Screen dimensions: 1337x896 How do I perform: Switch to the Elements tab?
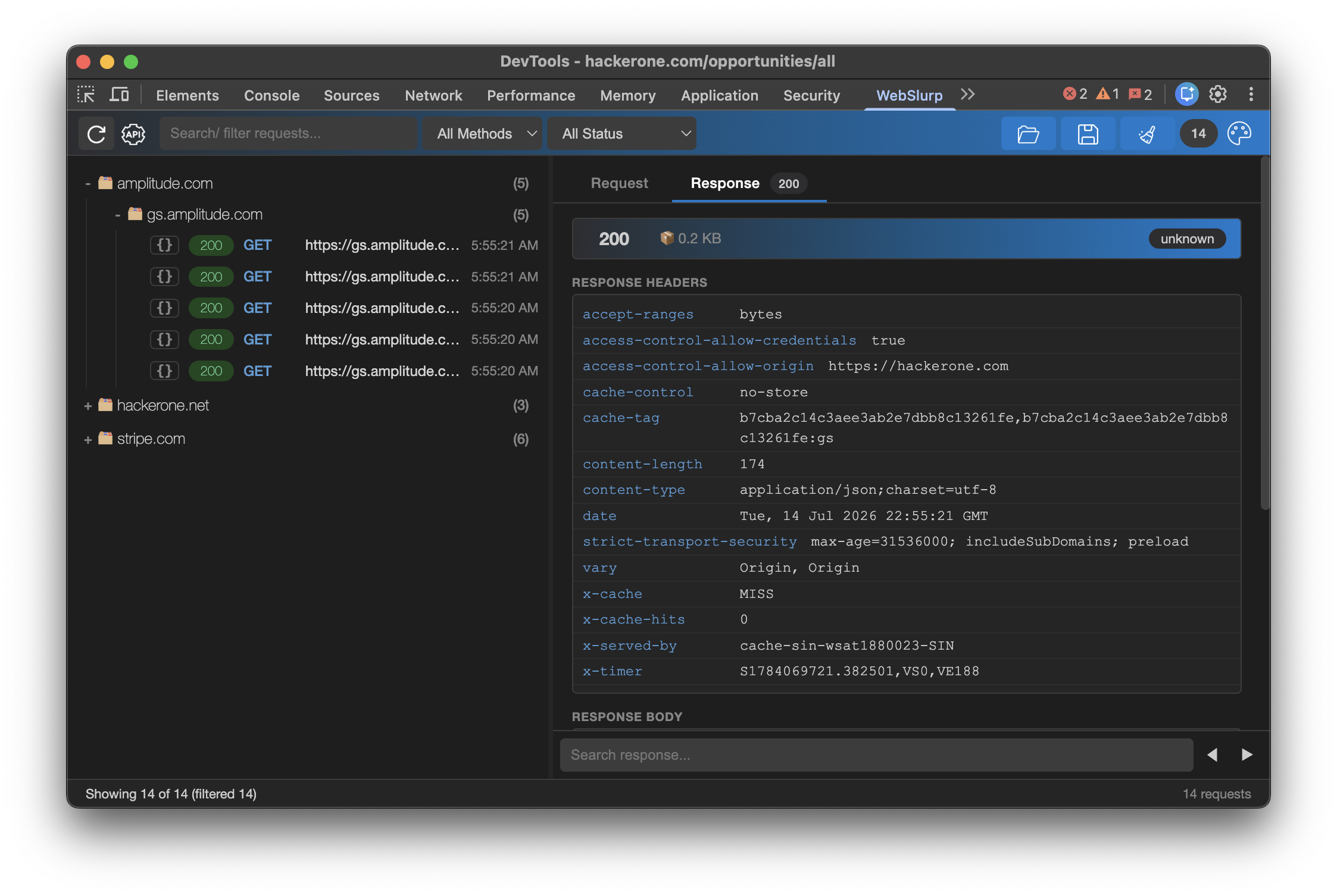[x=188, y=95]
